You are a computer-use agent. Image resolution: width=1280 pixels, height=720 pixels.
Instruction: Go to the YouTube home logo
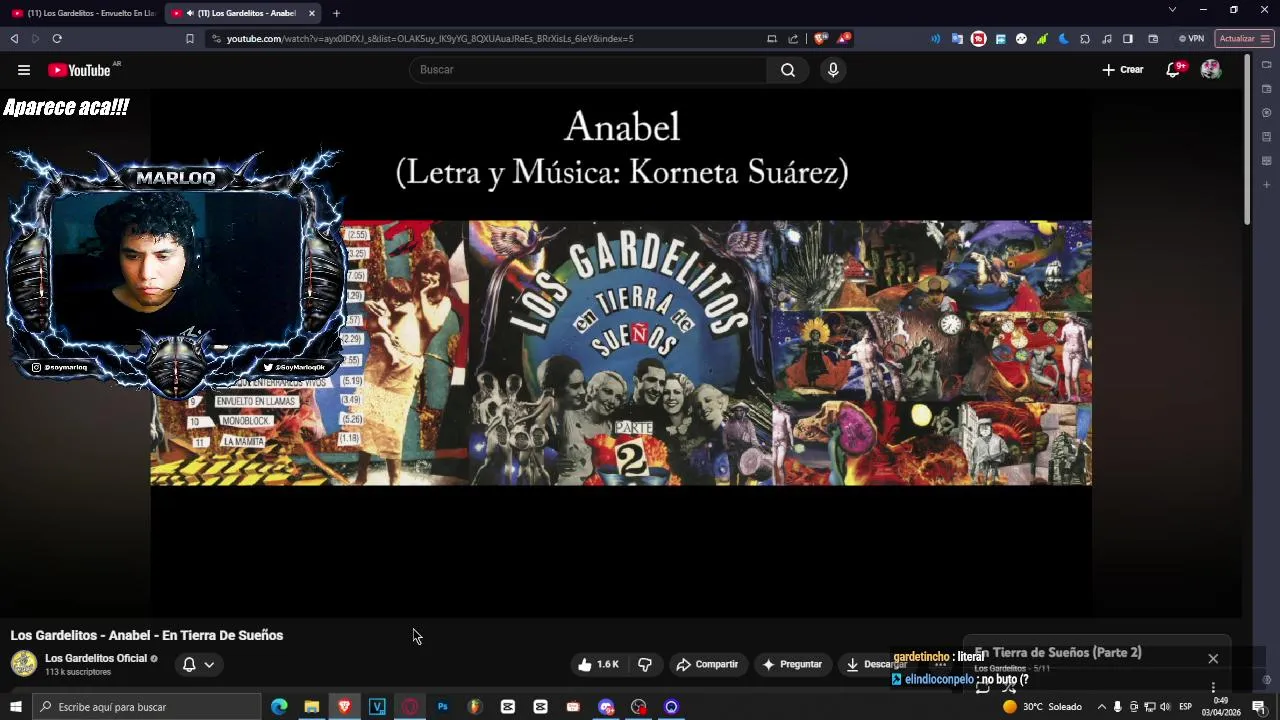click(x=79, y=70)
